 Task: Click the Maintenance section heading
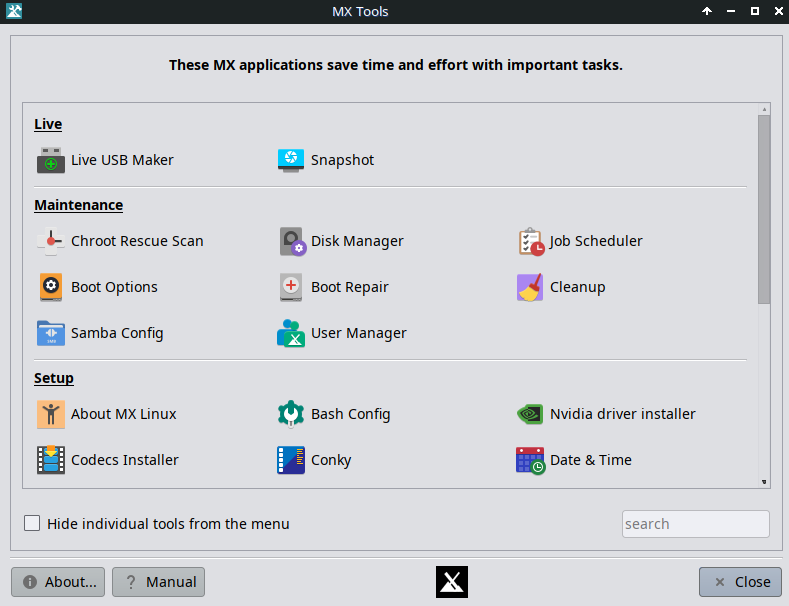tap(78, 205)
